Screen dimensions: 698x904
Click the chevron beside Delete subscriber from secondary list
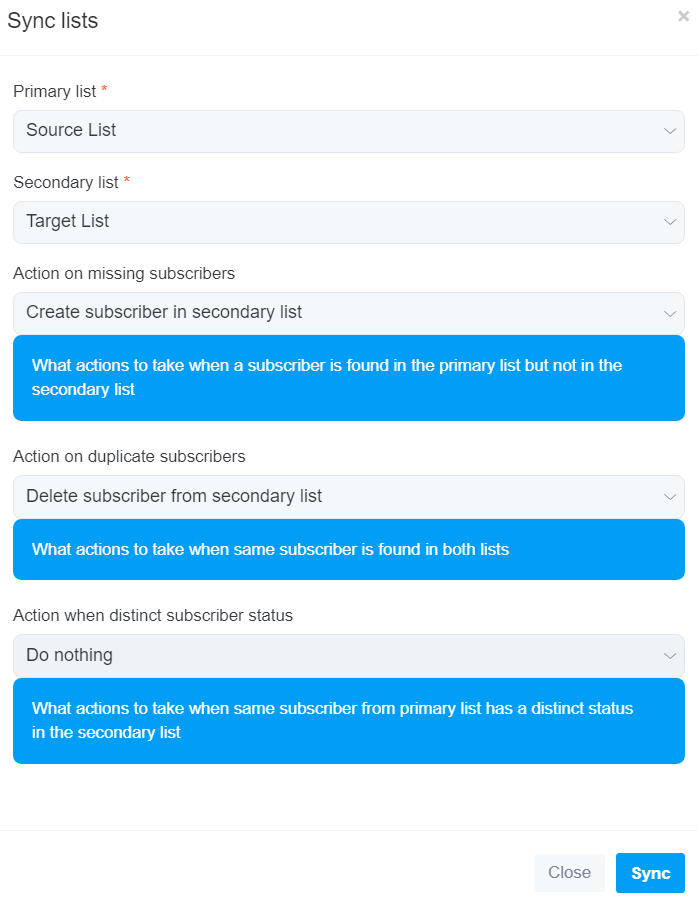click(x=670, y=497)
